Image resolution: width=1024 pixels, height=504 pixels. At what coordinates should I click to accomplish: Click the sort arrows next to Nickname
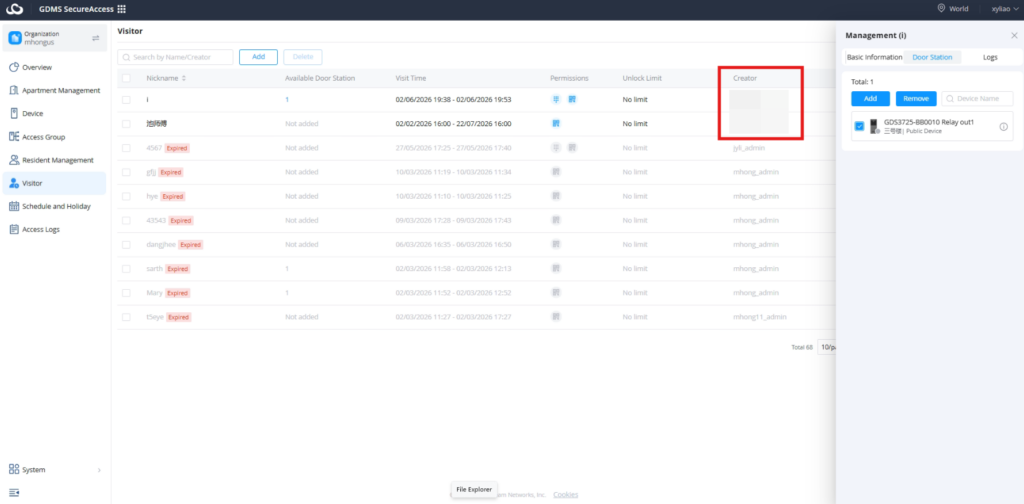(x=184, y=78)
